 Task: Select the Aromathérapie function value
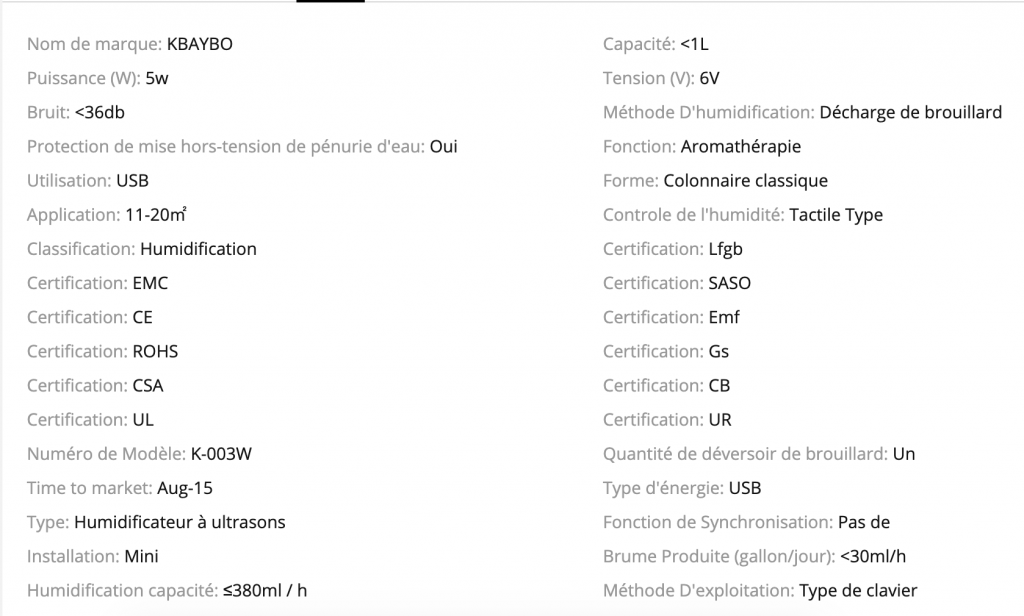point(740,146)
